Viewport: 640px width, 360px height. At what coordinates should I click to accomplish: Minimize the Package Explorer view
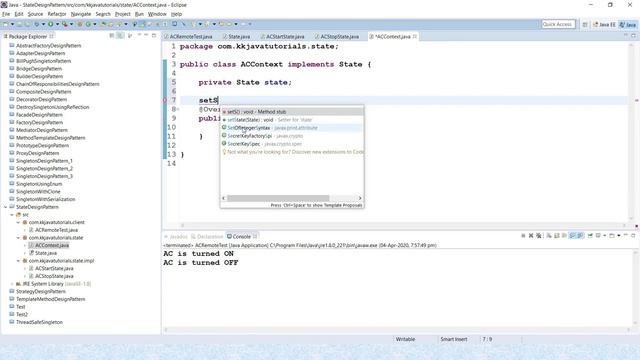pos(146,36)
